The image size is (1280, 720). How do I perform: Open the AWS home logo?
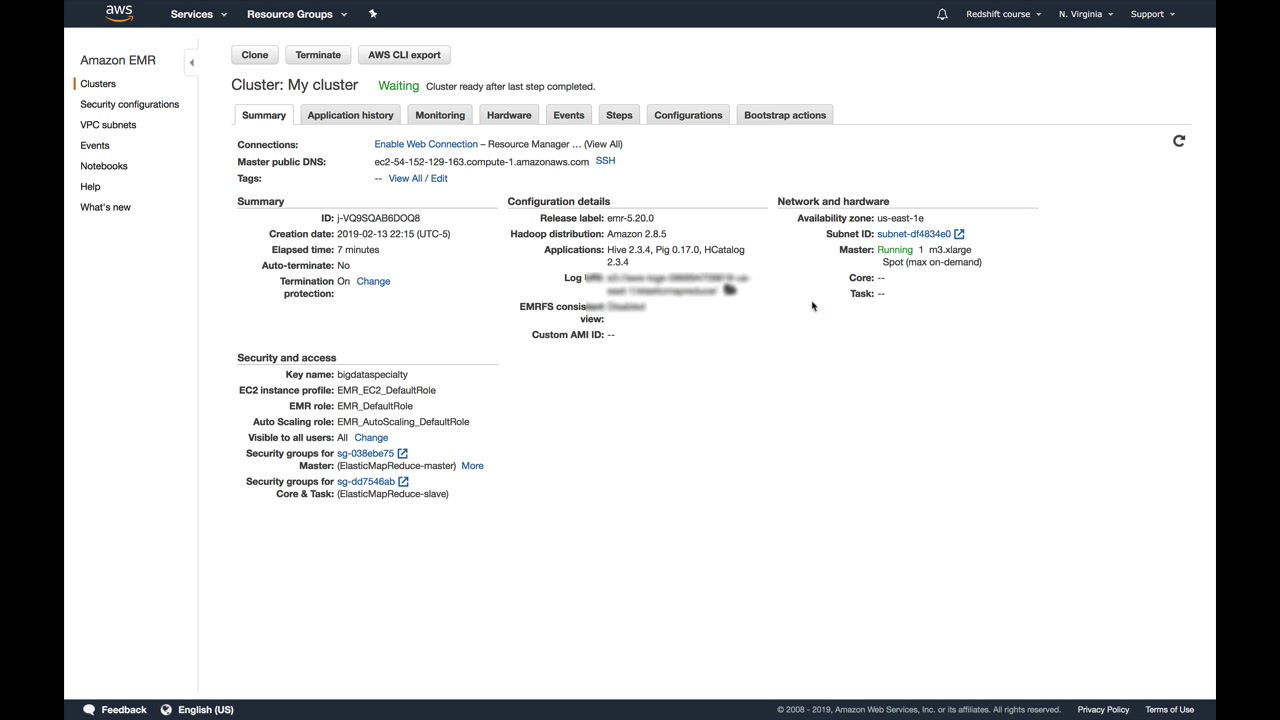point(119,13)
